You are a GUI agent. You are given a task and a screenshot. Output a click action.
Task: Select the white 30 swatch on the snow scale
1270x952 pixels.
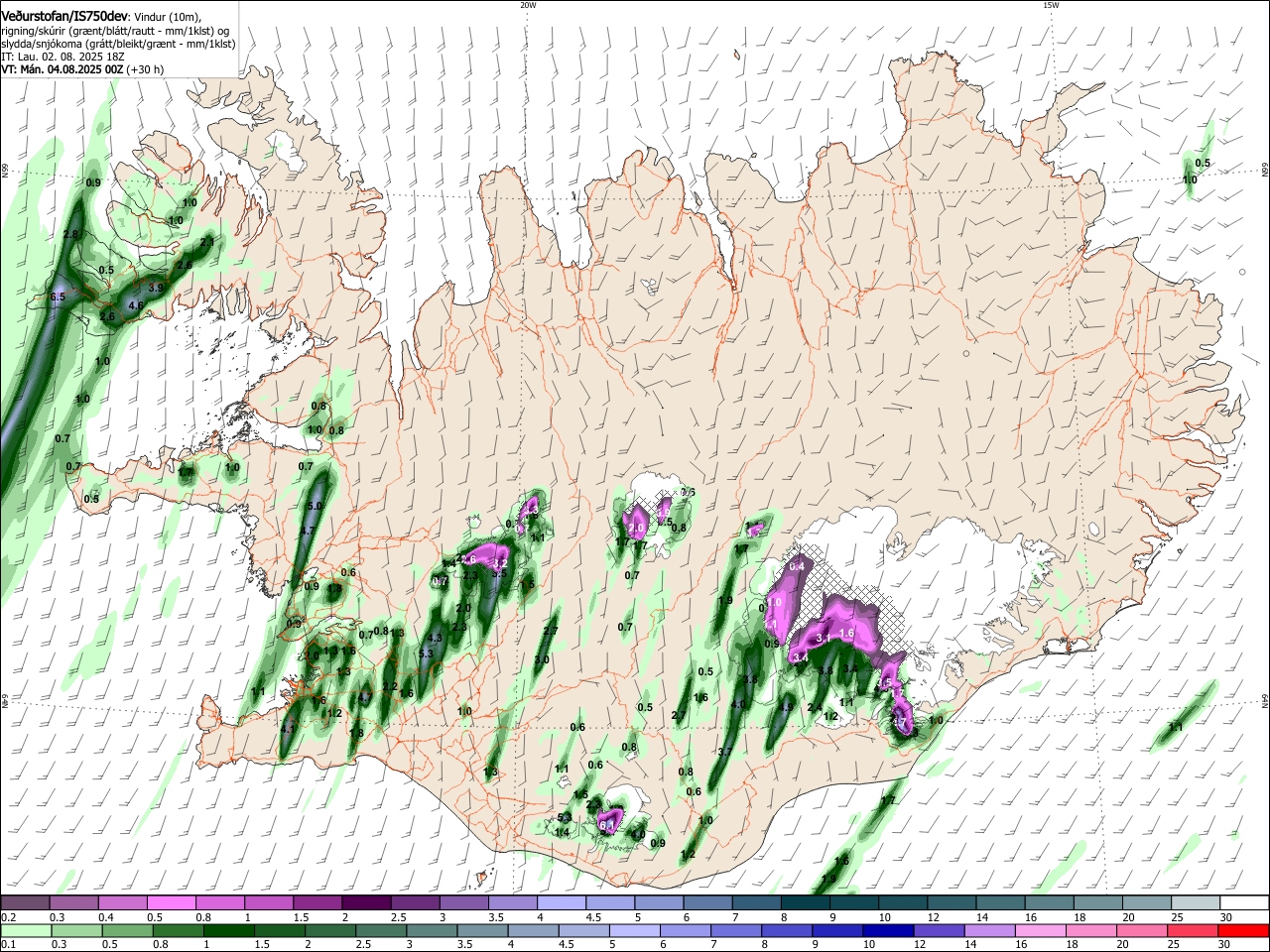coord(1245,902)
